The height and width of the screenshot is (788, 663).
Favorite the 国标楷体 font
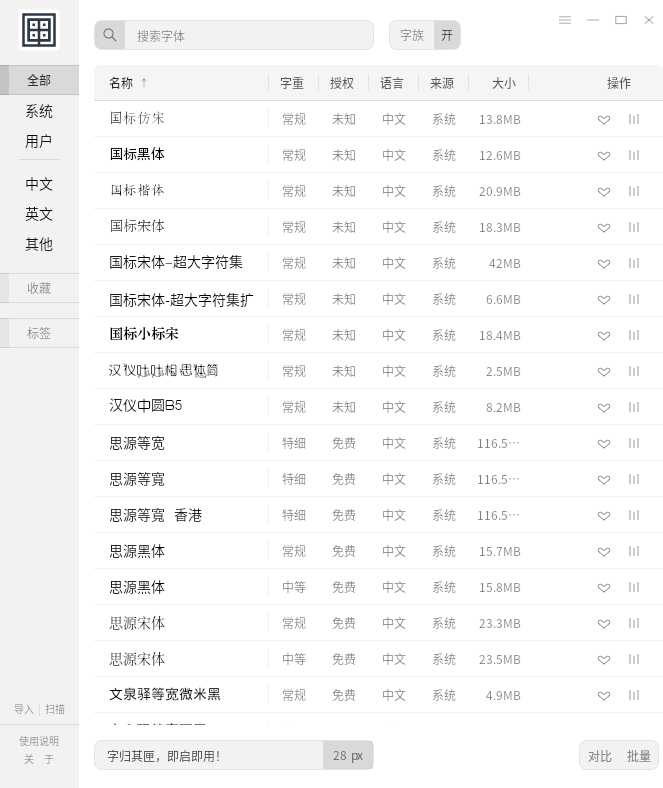tap(604, 191)
